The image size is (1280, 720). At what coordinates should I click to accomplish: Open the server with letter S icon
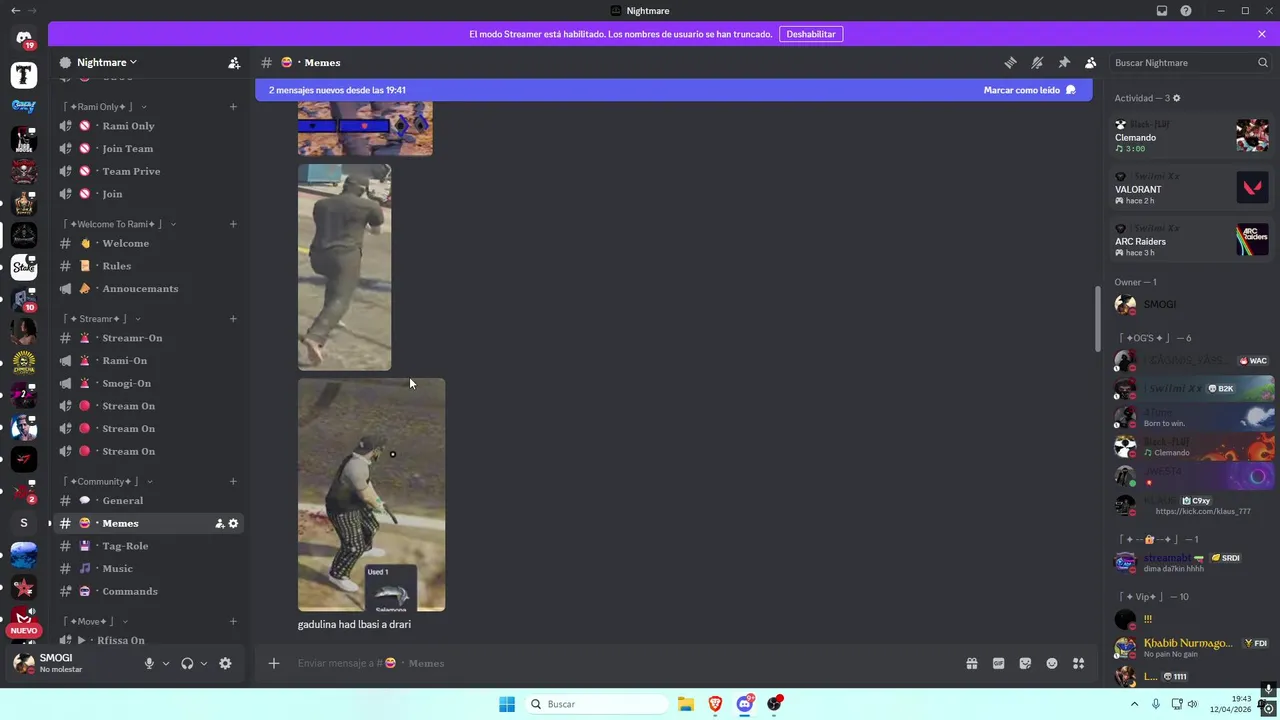tap(24, 523)
